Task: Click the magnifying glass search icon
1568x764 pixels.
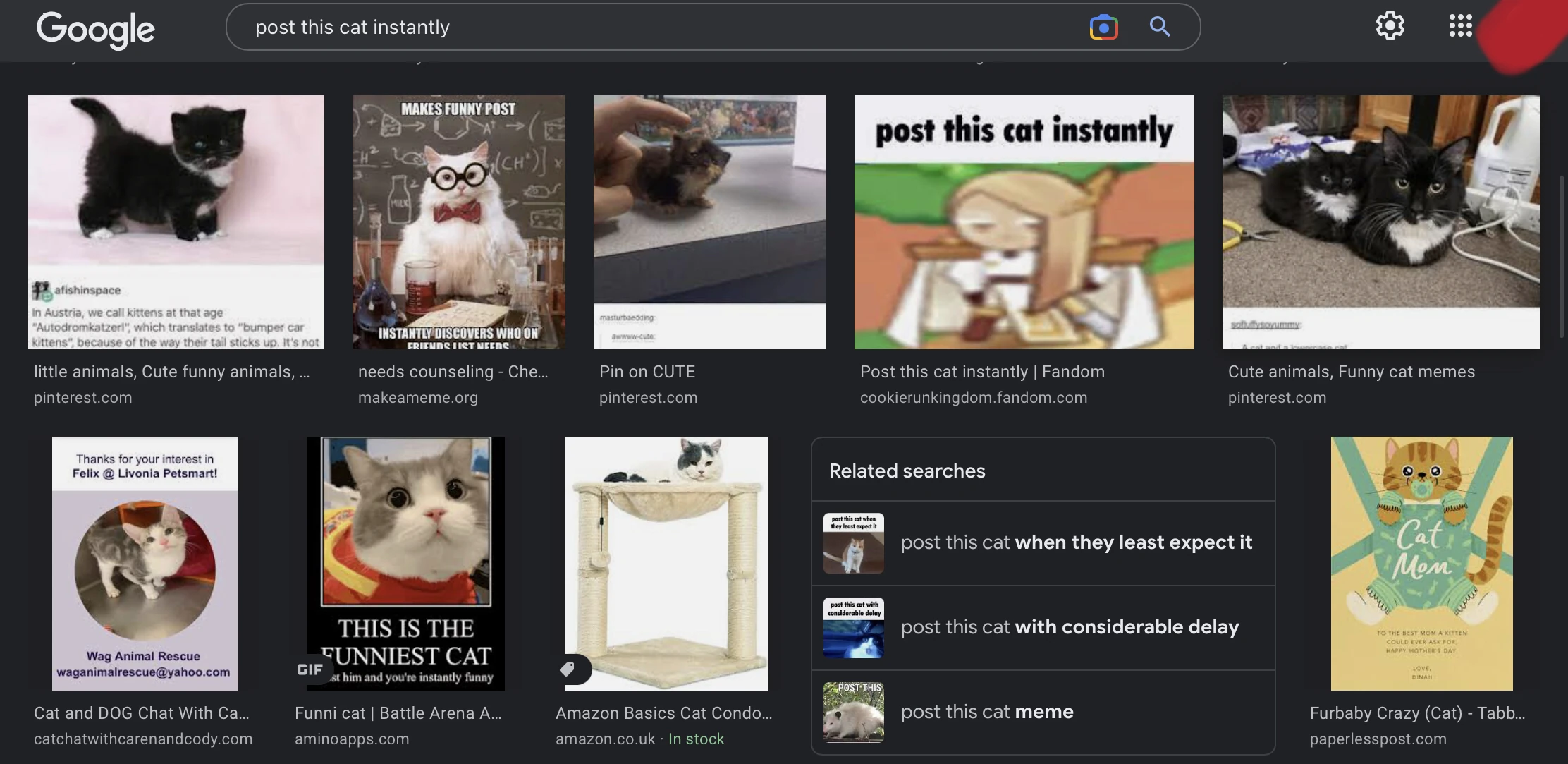Action: pos(1160,27)
